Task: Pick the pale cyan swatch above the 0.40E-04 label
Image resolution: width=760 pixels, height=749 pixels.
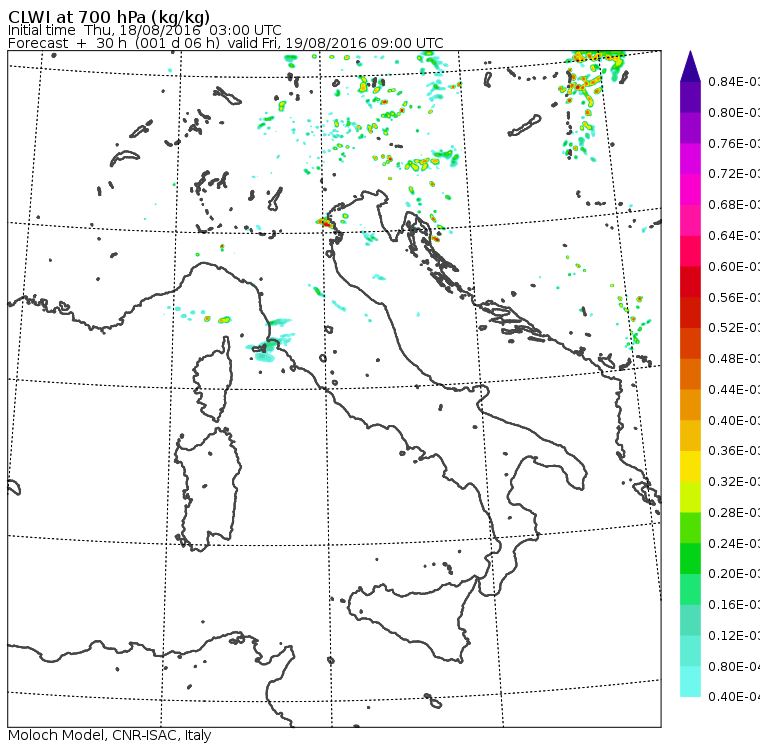Action: (x=690, y=682)
